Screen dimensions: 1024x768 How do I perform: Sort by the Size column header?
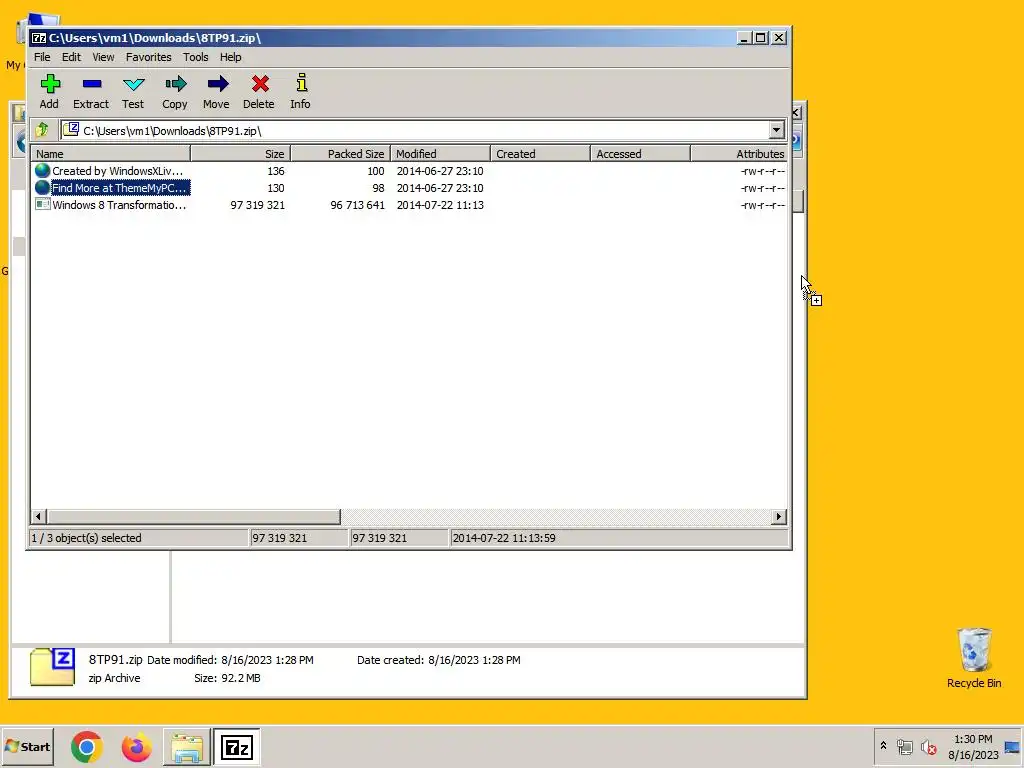click(240, 154)
